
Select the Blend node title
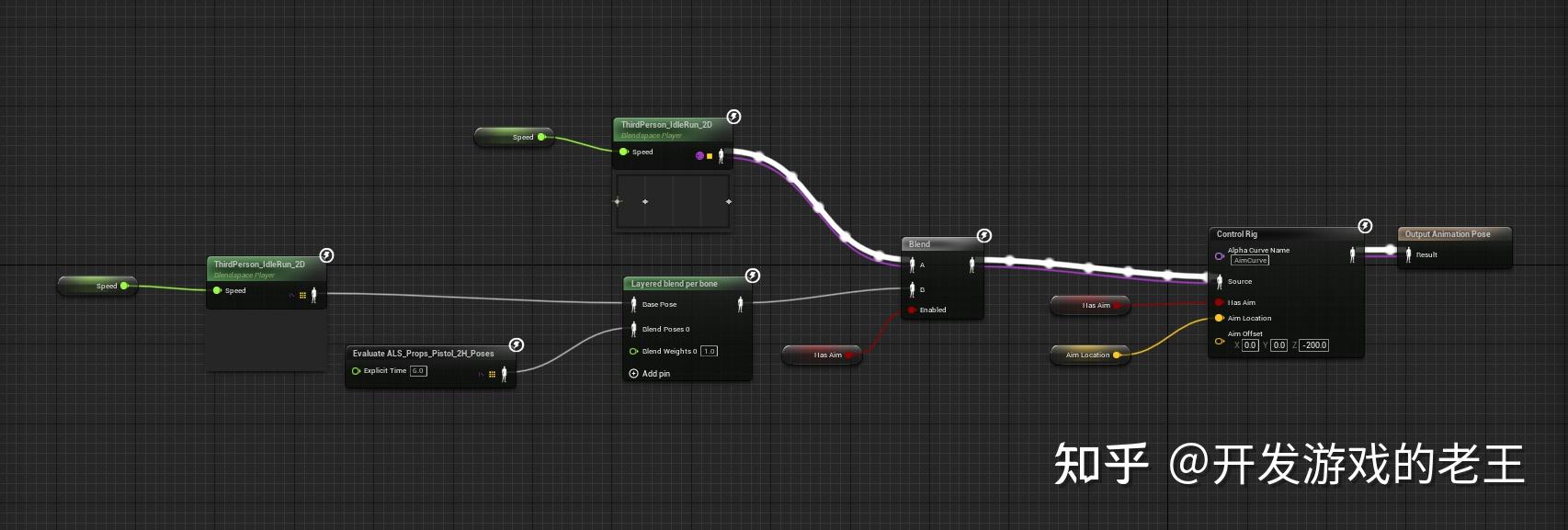pyautogui.click(x=919, y=244)
